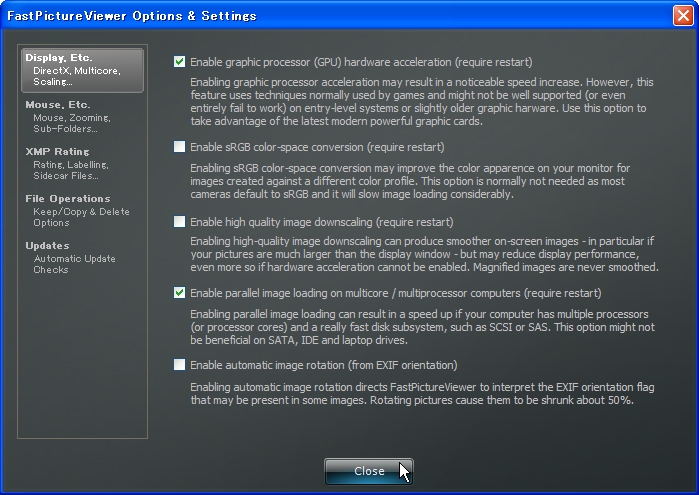Viewport: 699px width, 495px height.
Task: Click the Close button
Action: point(369,471)
